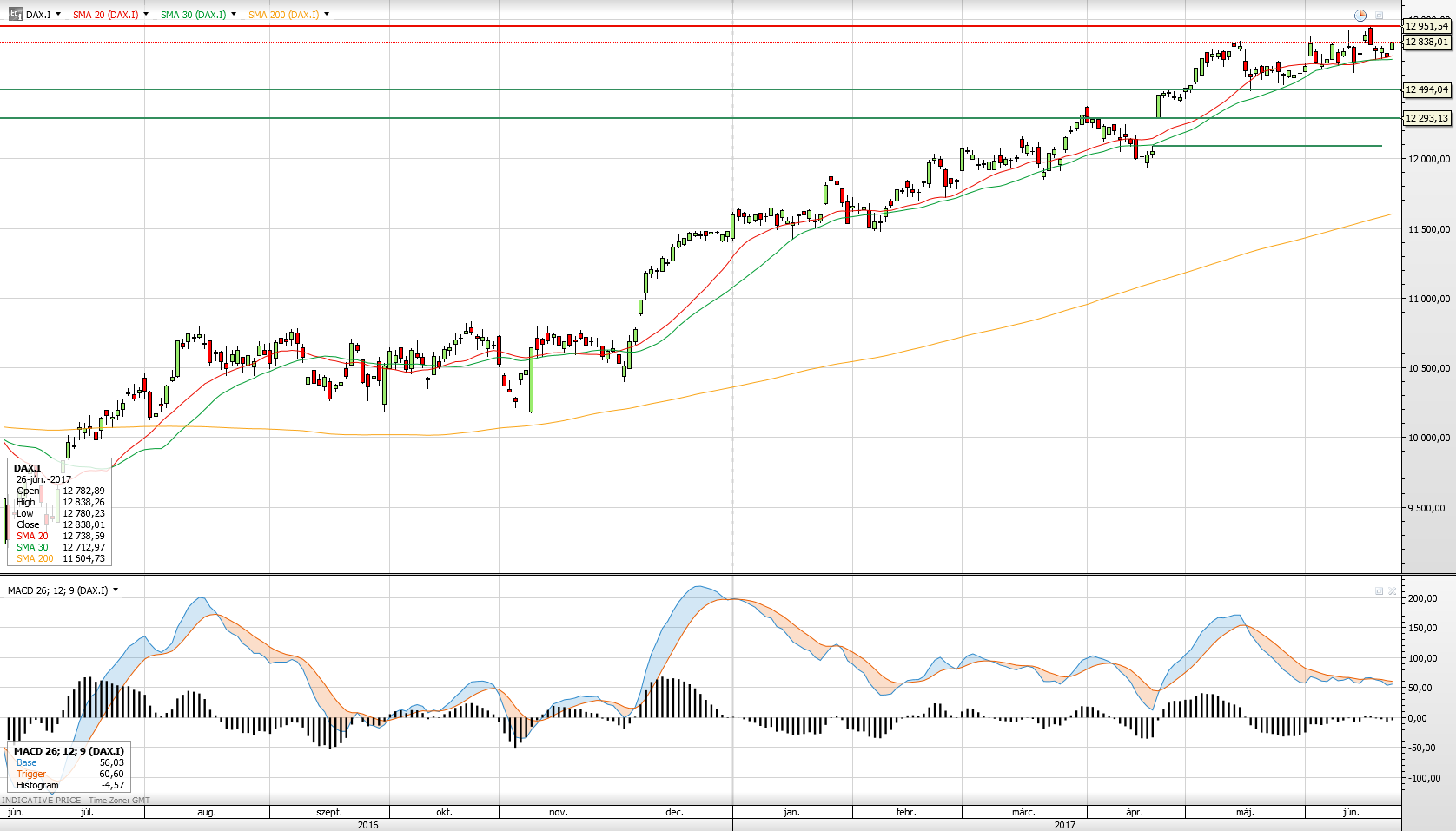
Task: Click the Low value 12 780,23
Action: [83, 513]
